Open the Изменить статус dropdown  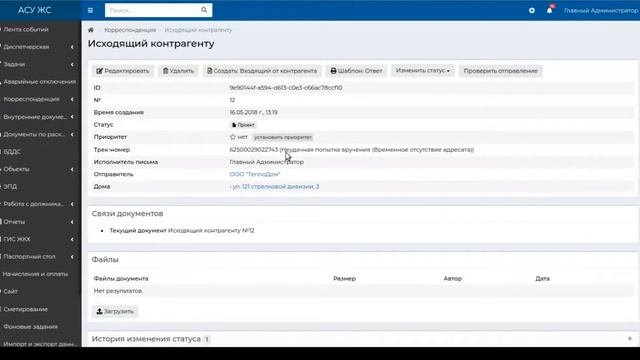point(423,71)
